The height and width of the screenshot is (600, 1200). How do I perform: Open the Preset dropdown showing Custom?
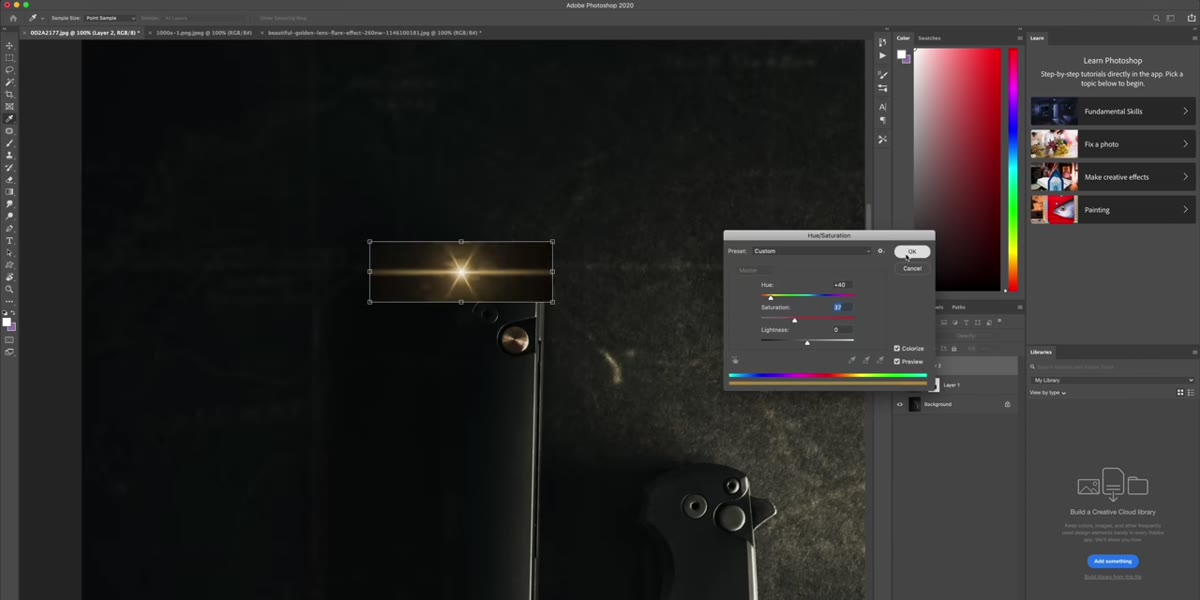point(811,251)
